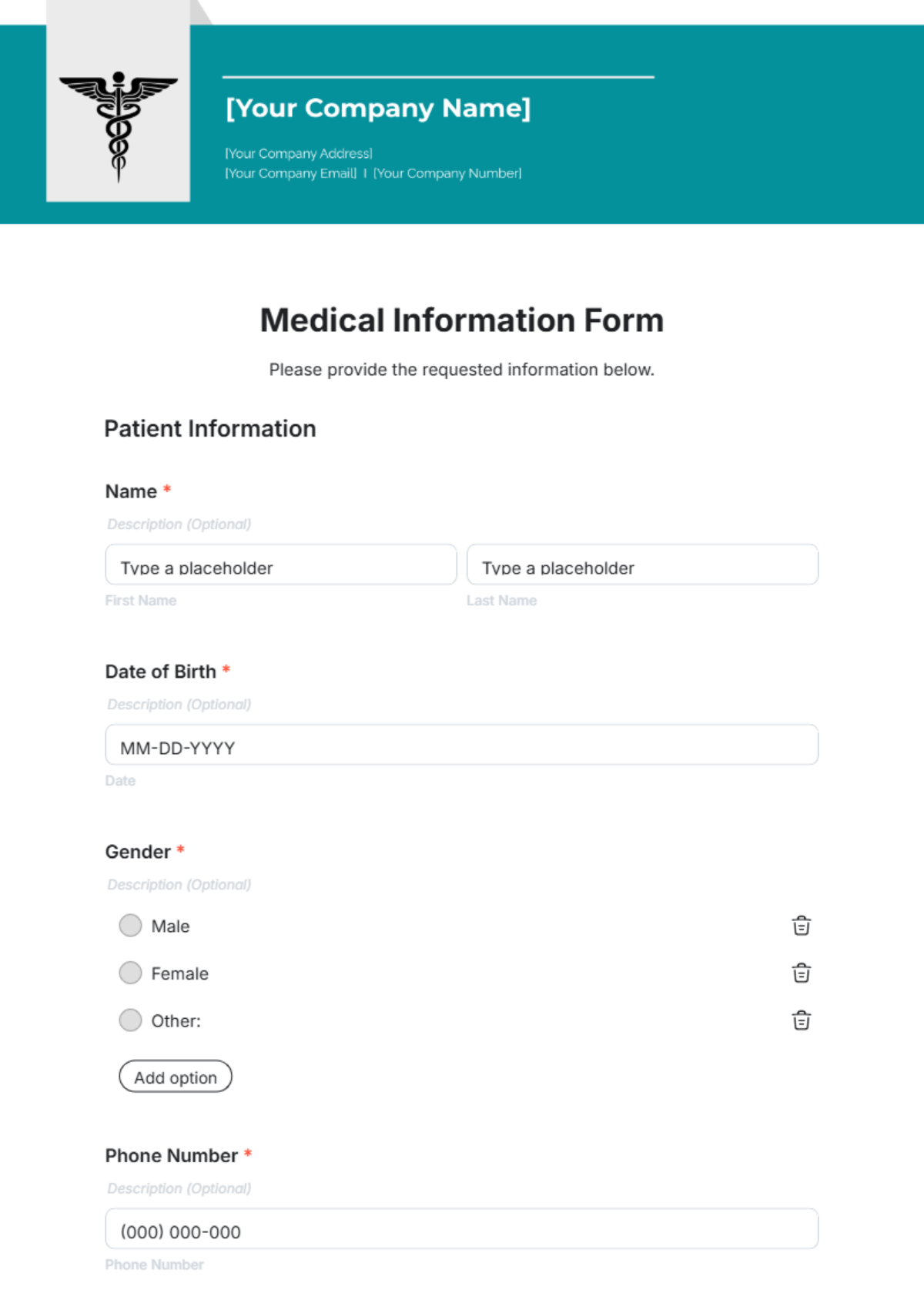Edit the Phone Number description
This screenshot has height=1310, width=924.
[x=179, y=1188]
